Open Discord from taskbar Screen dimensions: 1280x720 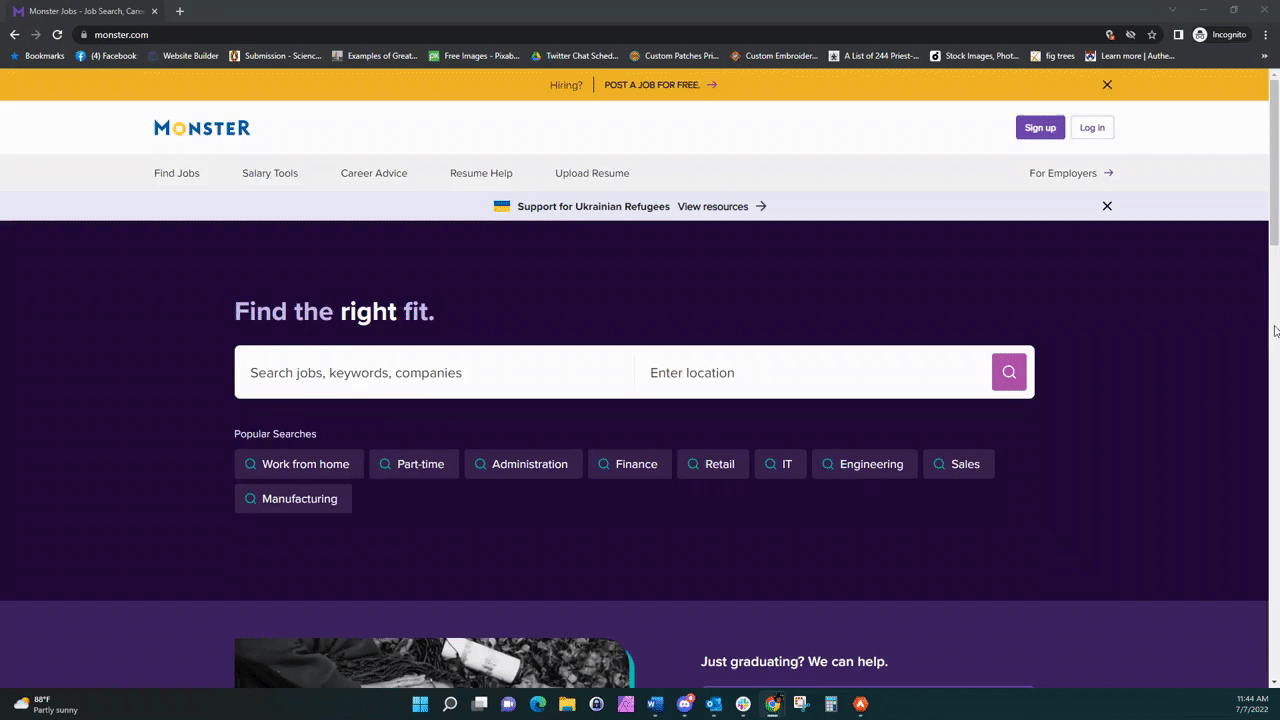tap(685, 704)
